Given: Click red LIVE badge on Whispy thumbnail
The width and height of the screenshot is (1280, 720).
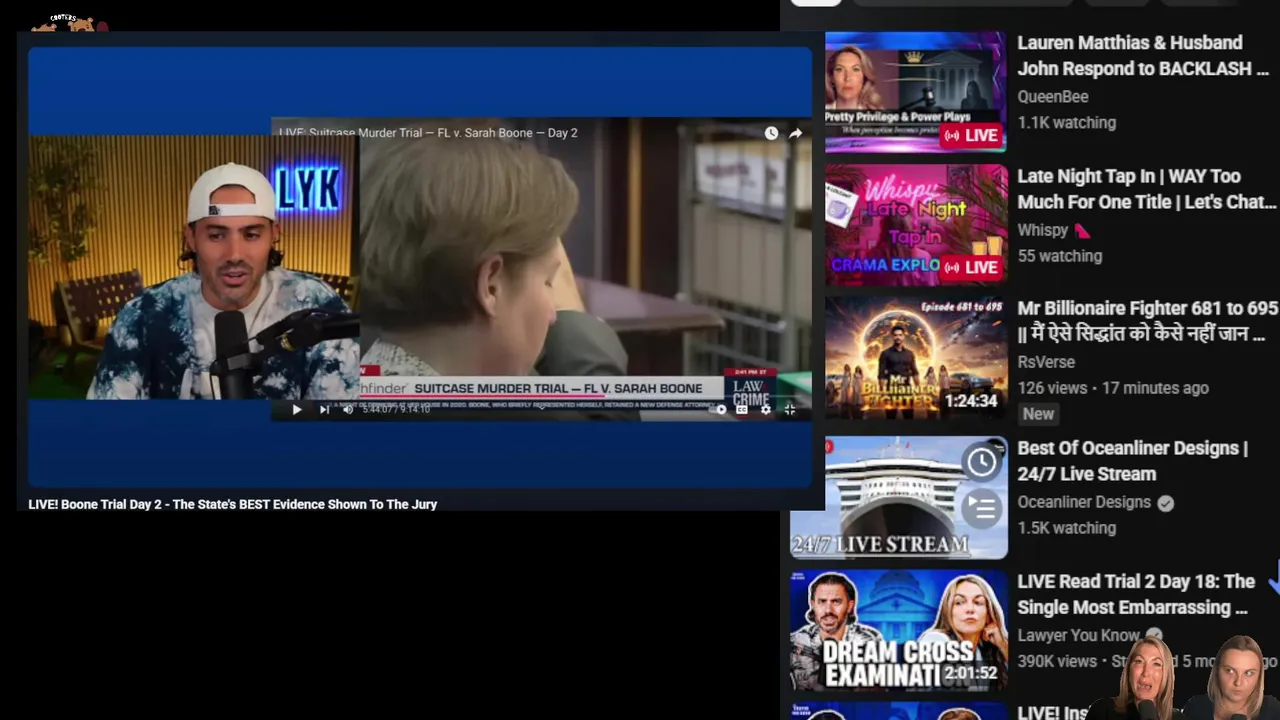Looking at the screenshot, I should [972, 267].
